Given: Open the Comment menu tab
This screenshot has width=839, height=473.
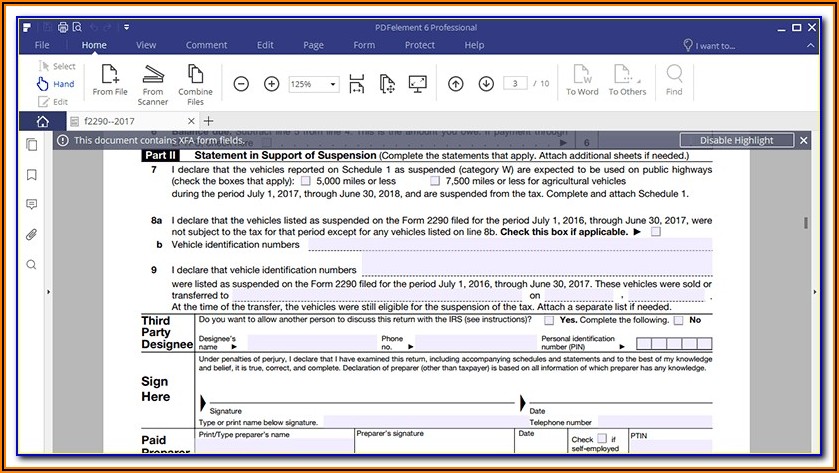Looking at the screenshot, I should click(206, 45).
